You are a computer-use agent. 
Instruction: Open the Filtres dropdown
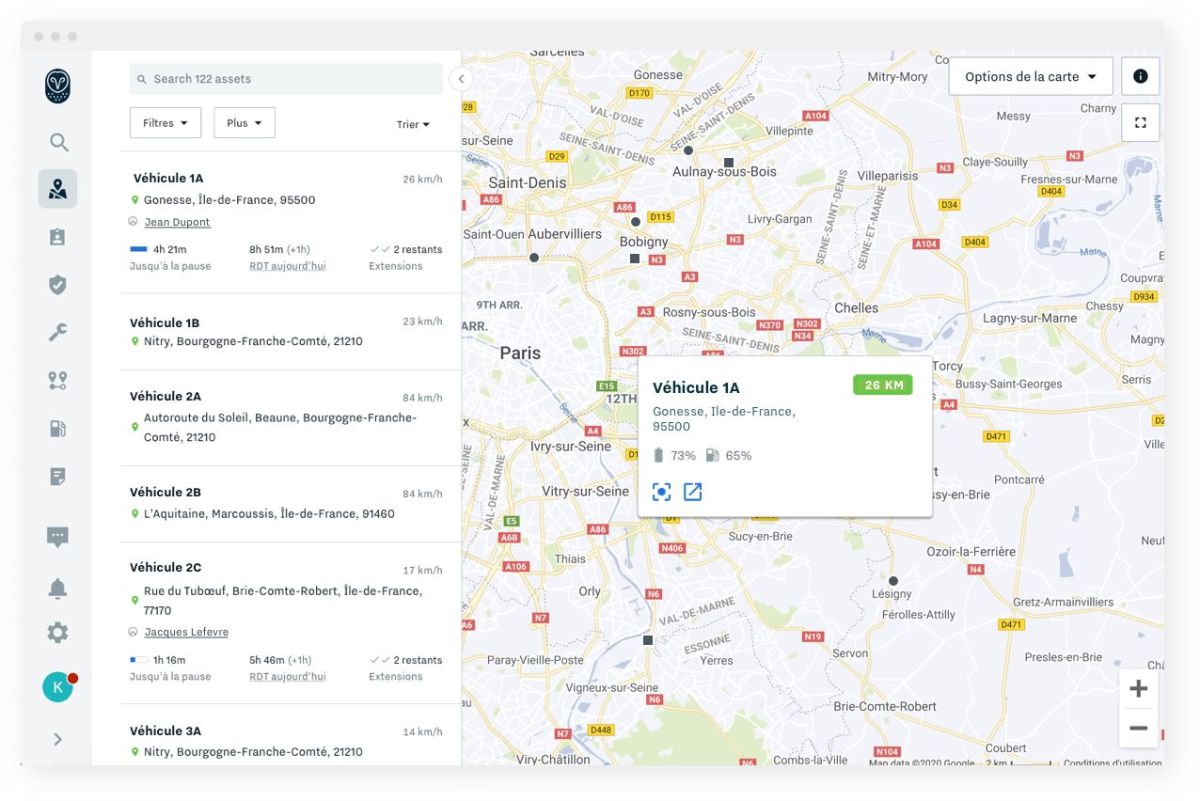165,123
